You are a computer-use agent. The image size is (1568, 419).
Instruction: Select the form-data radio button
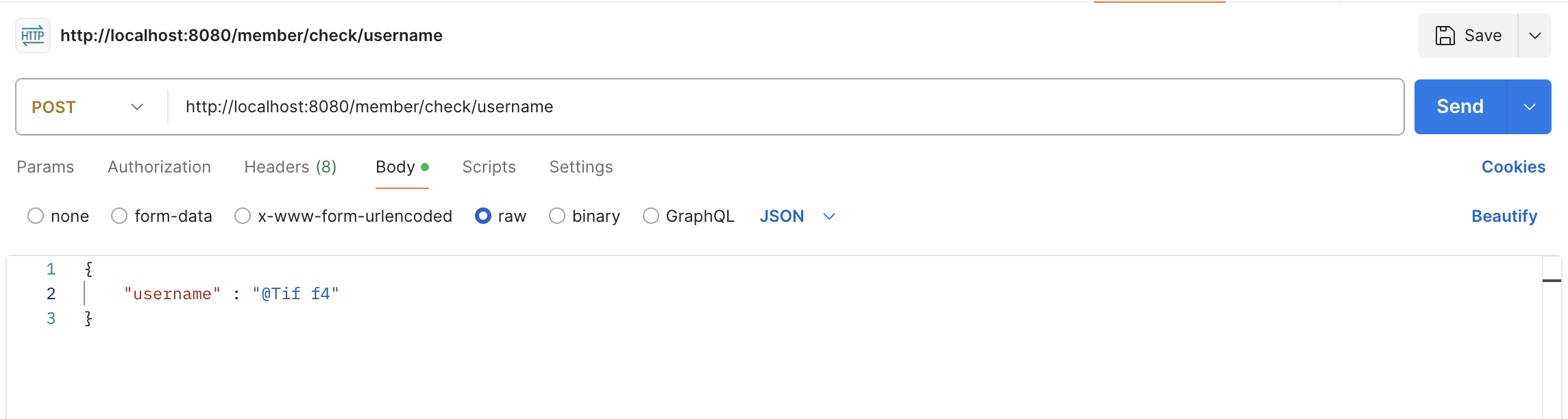(x=119, y=216)
